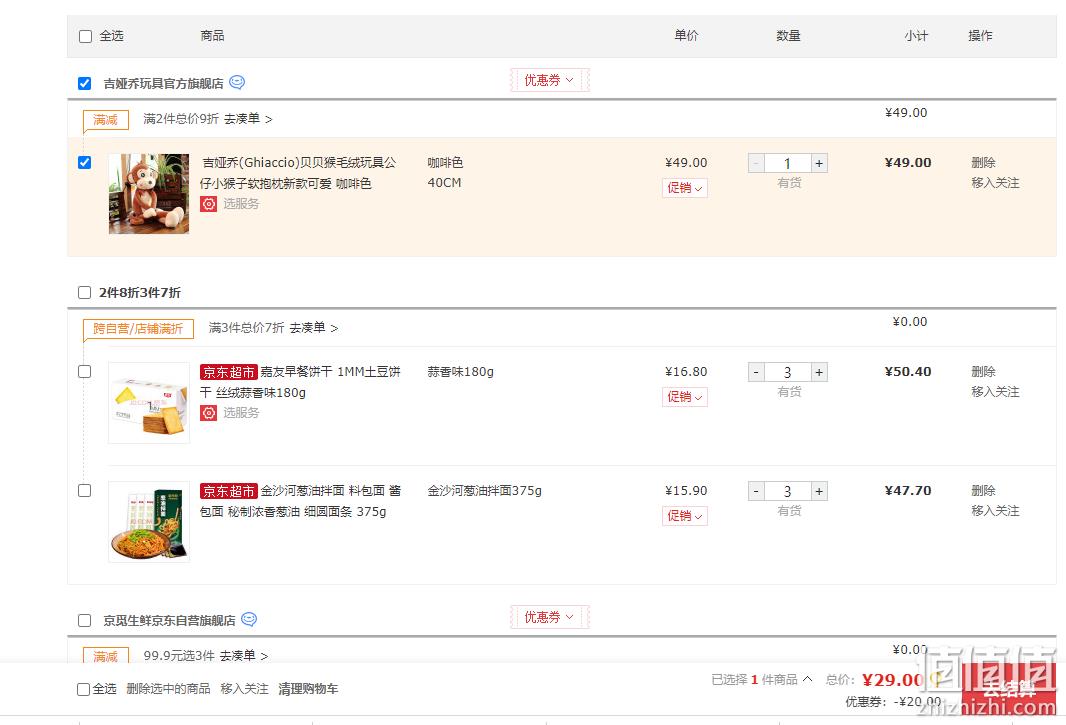Viewport: 1066px width, 725px height.
Task: Delete the 金沙河葱油拌面 item
Action: (x=983, y=490)
